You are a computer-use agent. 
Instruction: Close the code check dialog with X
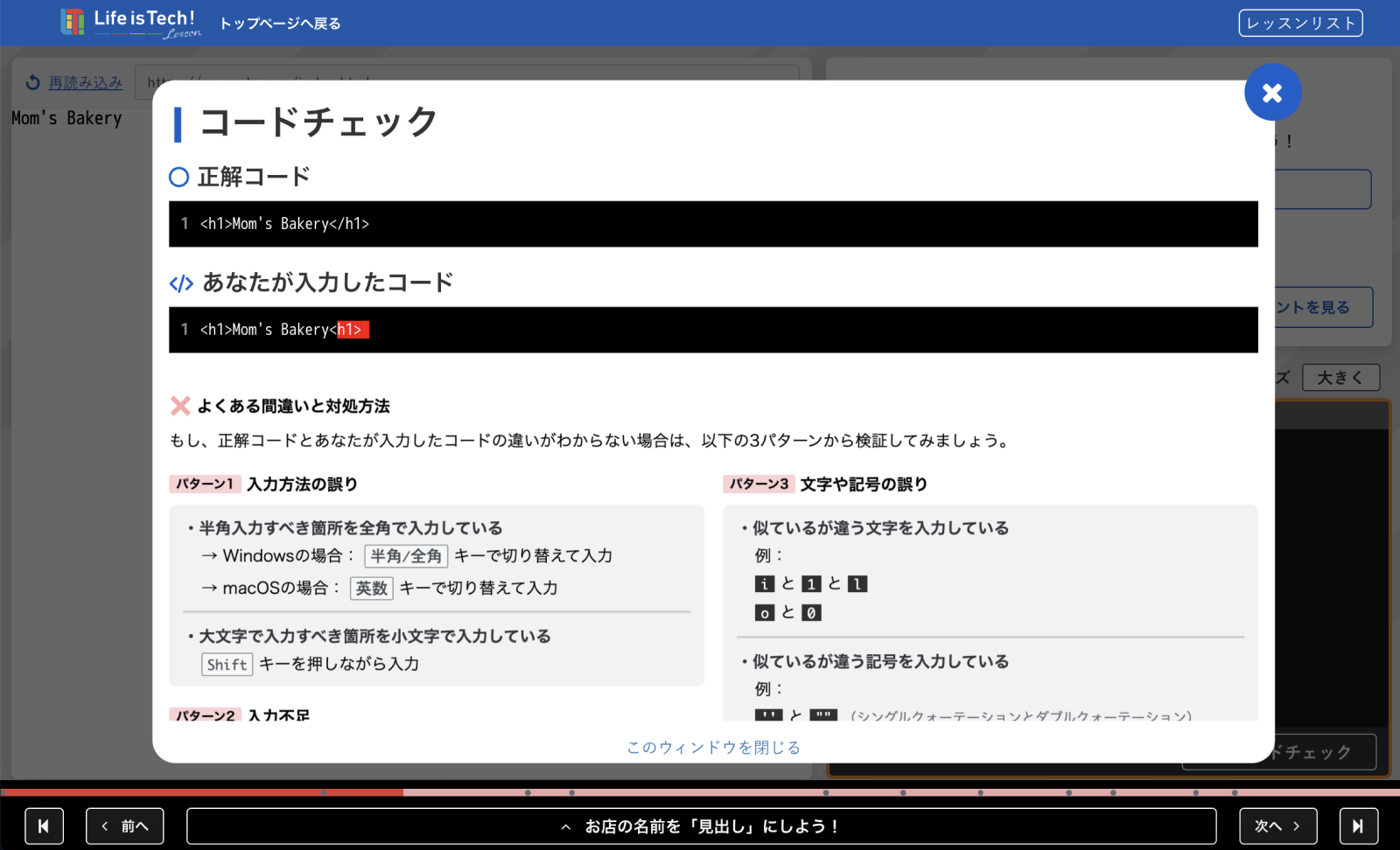(x=1272, y=93)
